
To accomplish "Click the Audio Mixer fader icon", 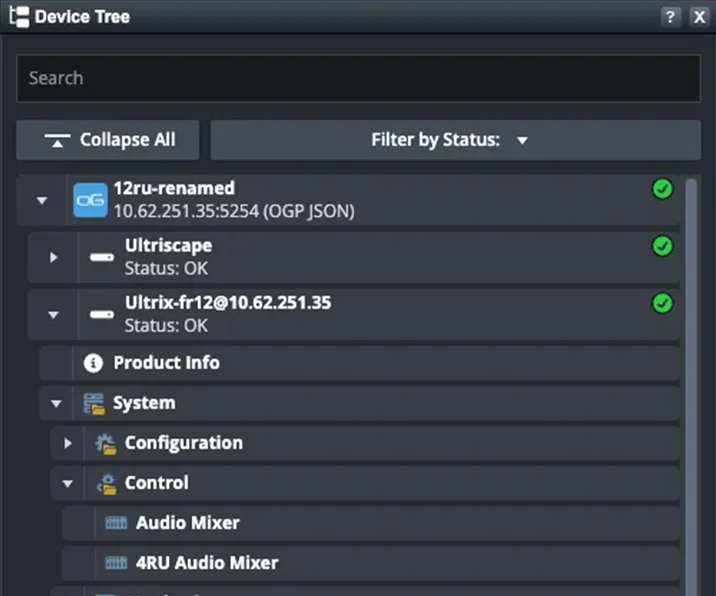I will pyautogui.click(x=116, y=522).
